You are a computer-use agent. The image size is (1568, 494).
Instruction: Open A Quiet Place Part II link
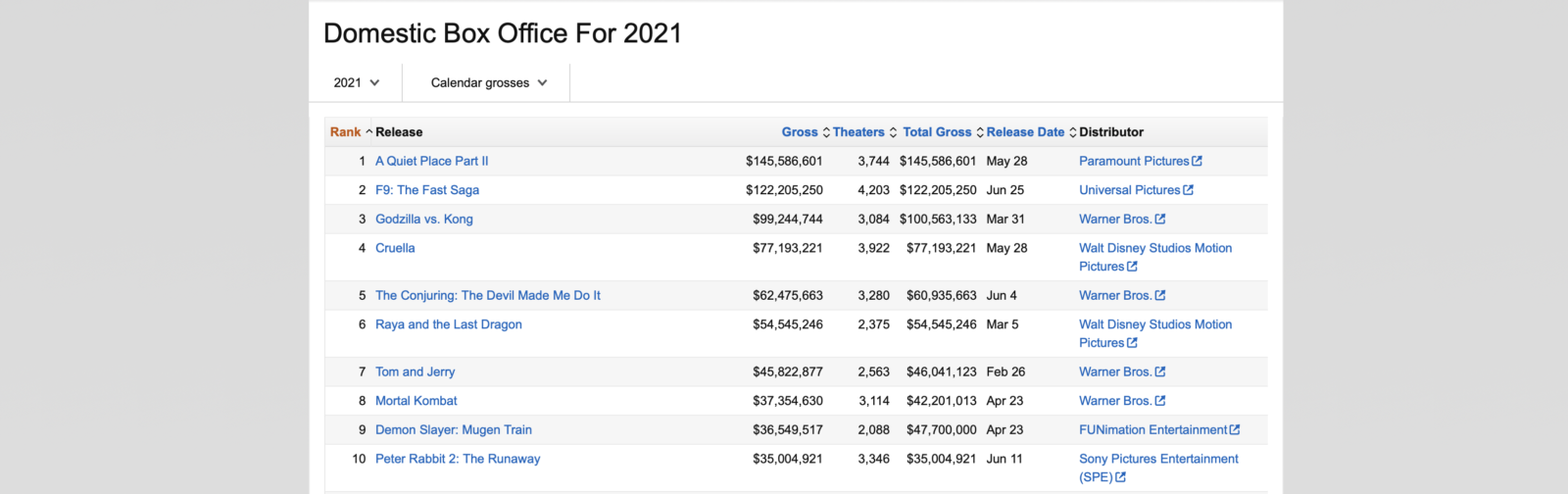point(431,161)
